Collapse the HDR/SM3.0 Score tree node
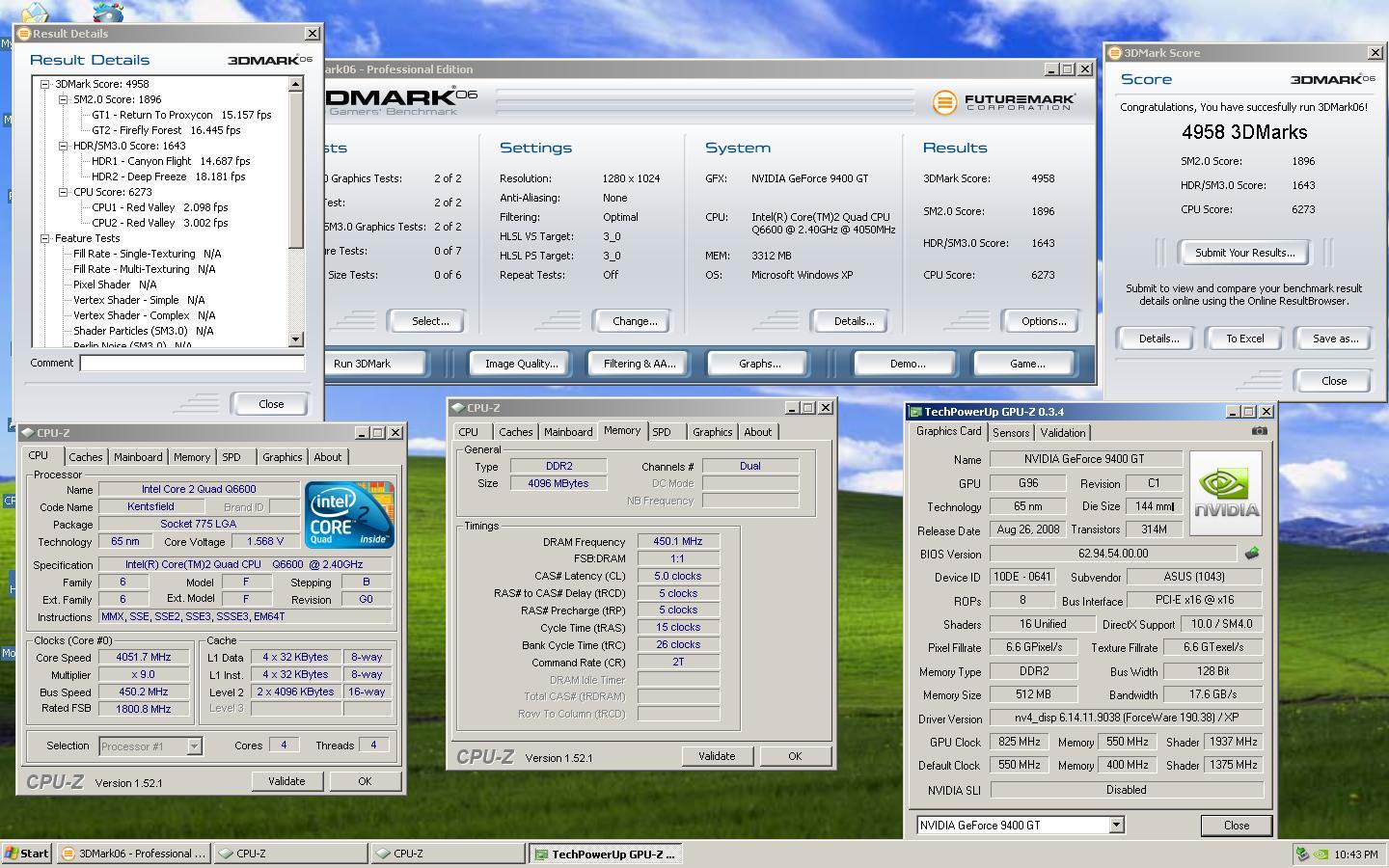Viewport: 1389px width, 868px height. tap(63, 146)
